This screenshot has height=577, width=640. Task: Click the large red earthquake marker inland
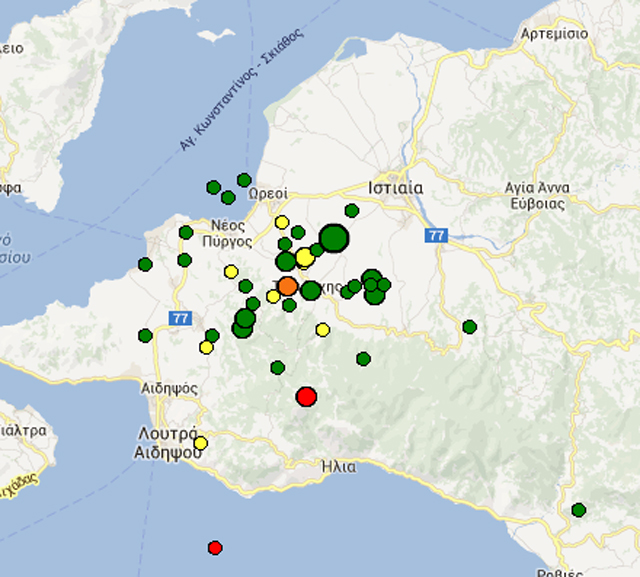306,397
